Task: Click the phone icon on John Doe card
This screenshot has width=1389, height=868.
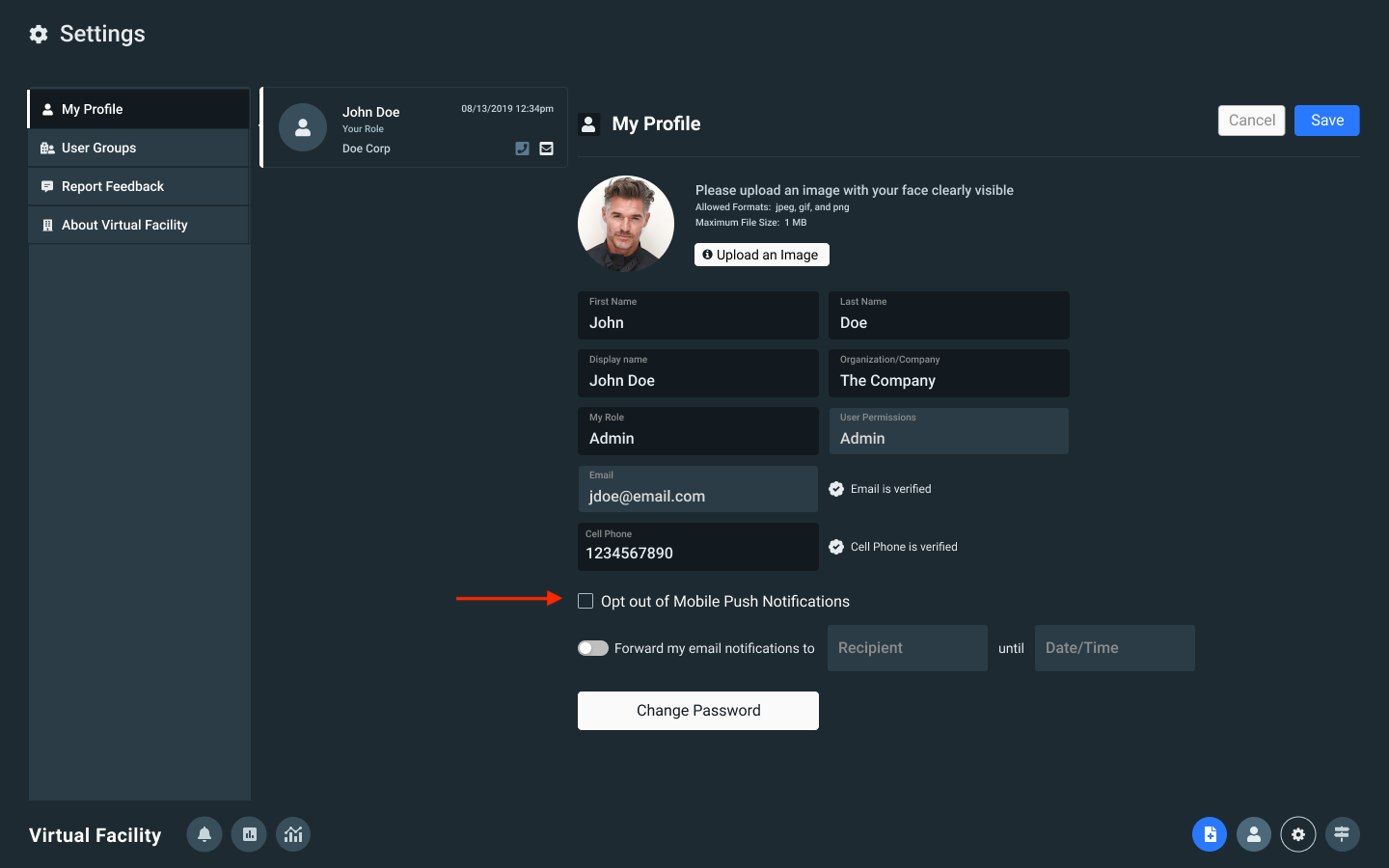Action: tap(522, 149)
